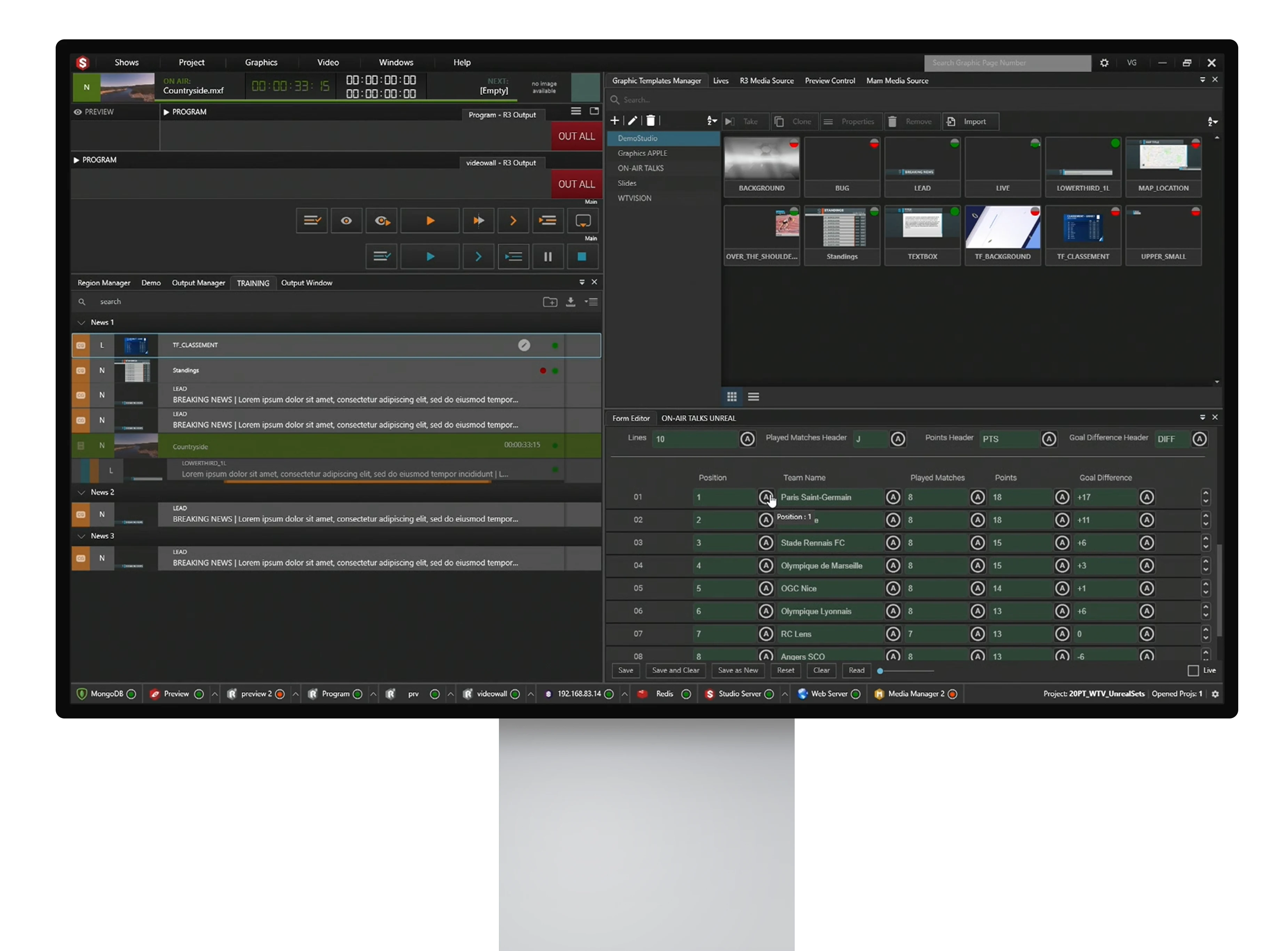This screenshot has width=1288, height=951.
Task: Click the eye preview icon button
Action: pos(346,220)
